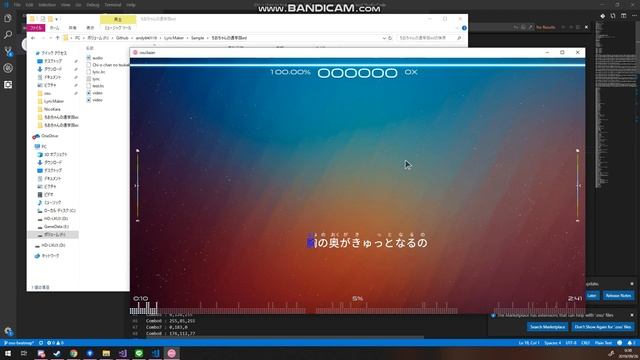640x360 pixels.
Task: Click git branch name in status bar
Action: [x=19, y=343]
